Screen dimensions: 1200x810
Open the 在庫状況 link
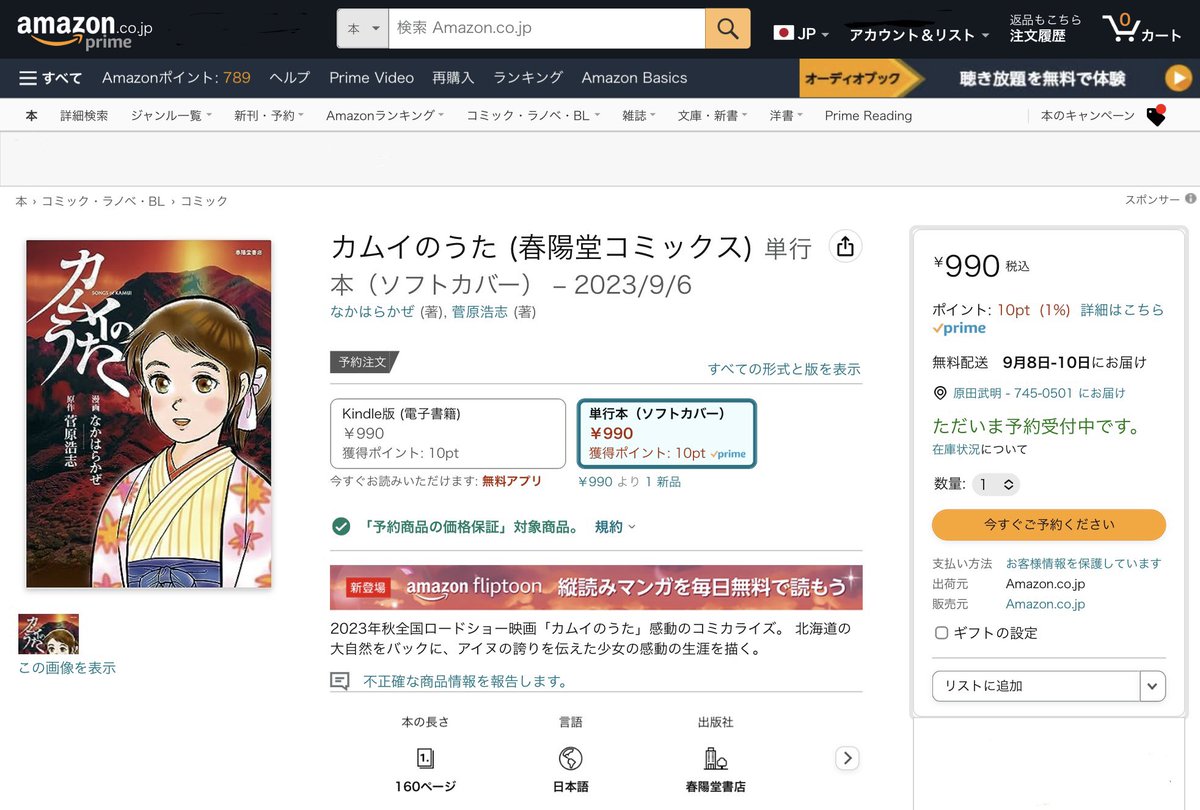[956, 450]
